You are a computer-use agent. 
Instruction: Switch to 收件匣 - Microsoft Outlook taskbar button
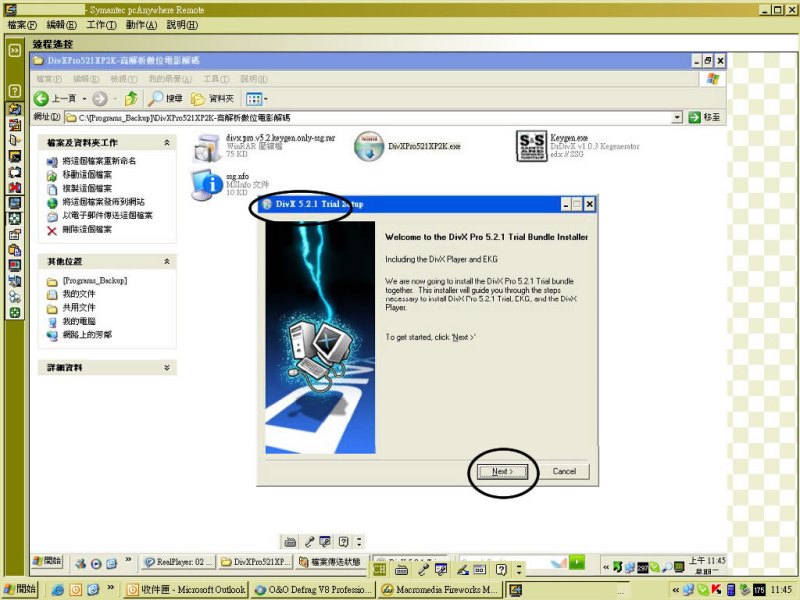tap(186, 590)
